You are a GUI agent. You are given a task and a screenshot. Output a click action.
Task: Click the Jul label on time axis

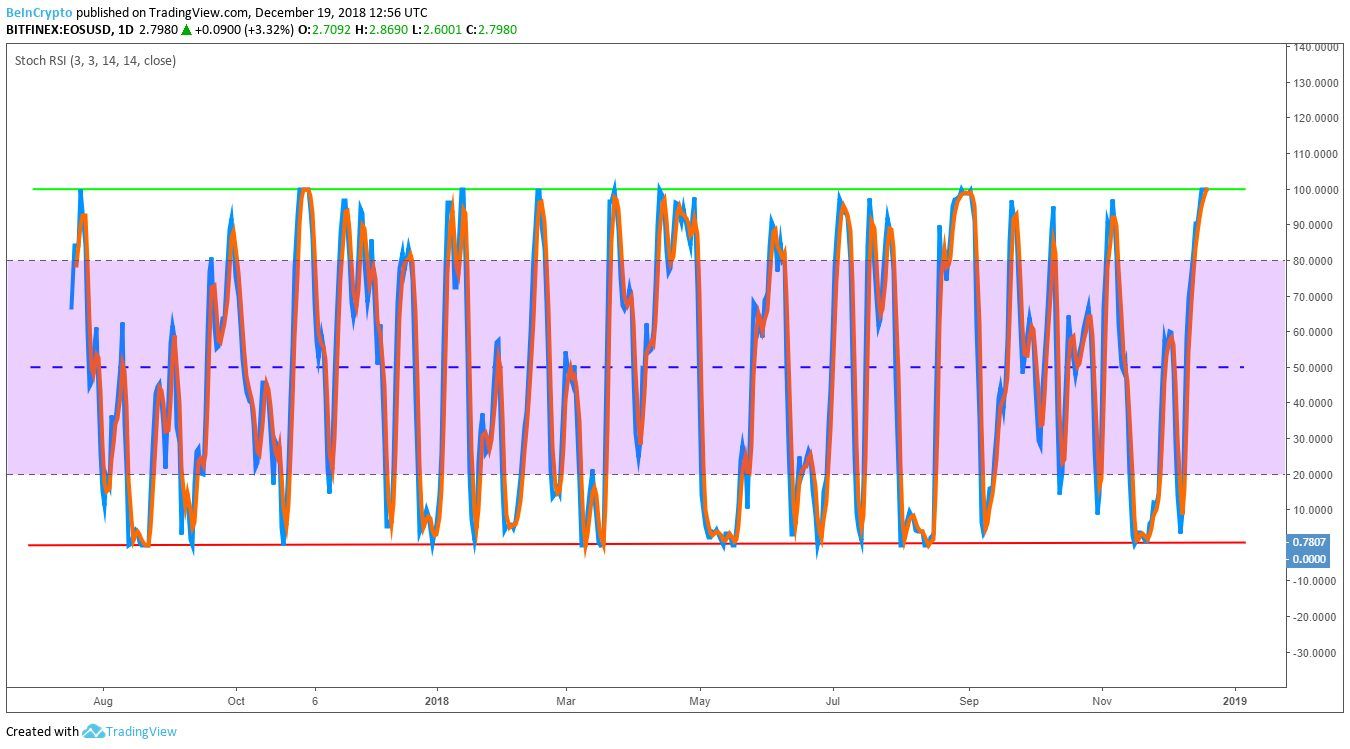[x=832, y=702]
